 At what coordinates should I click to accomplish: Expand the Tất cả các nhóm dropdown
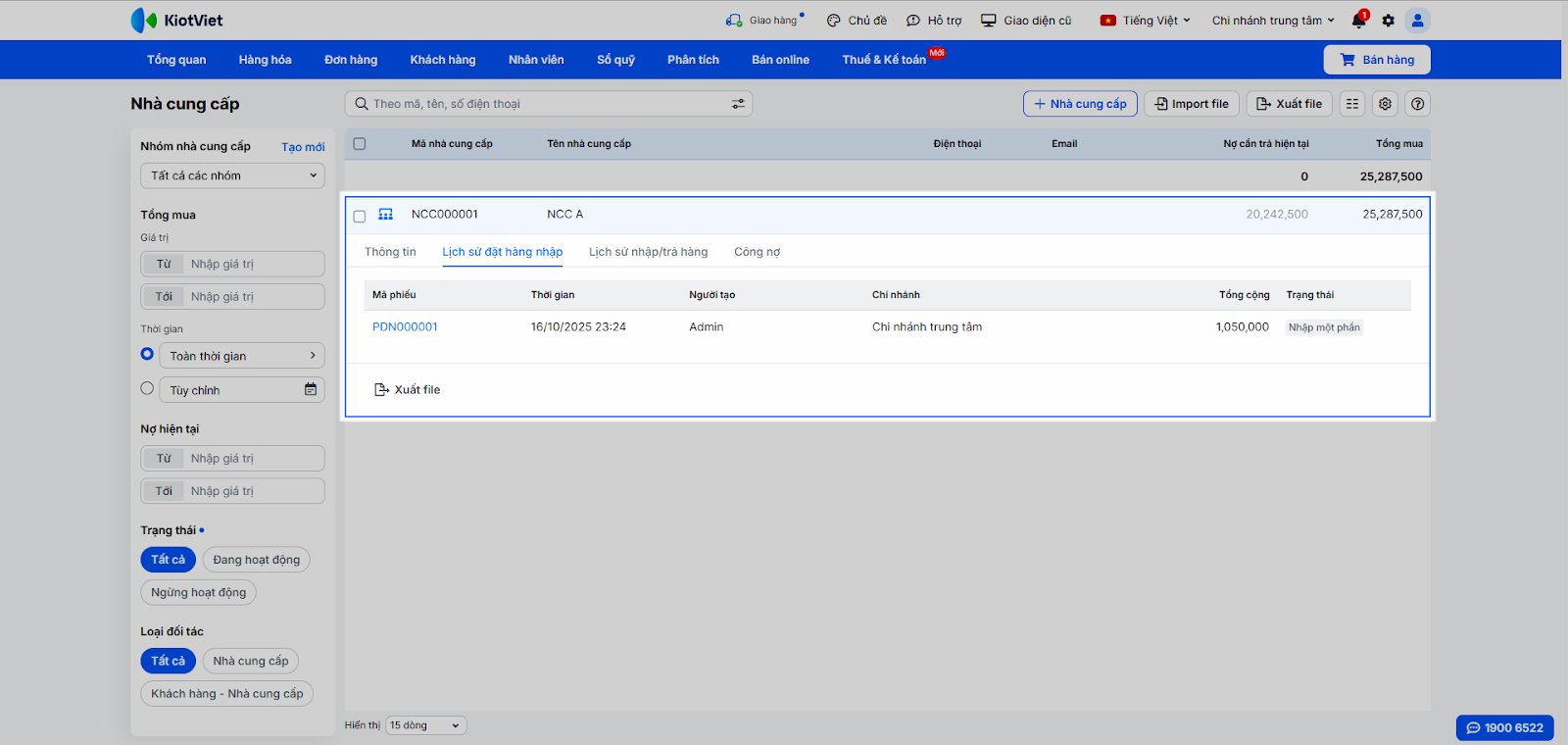(x=232, y=176)
